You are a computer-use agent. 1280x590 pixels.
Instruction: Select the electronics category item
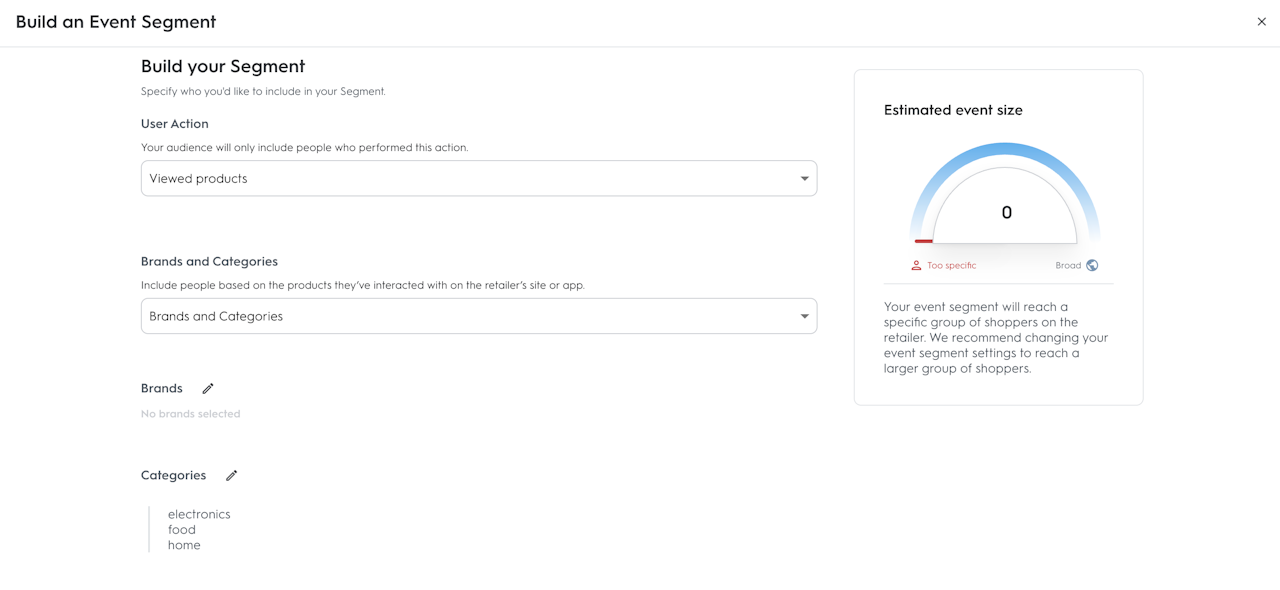pos(199,515)
